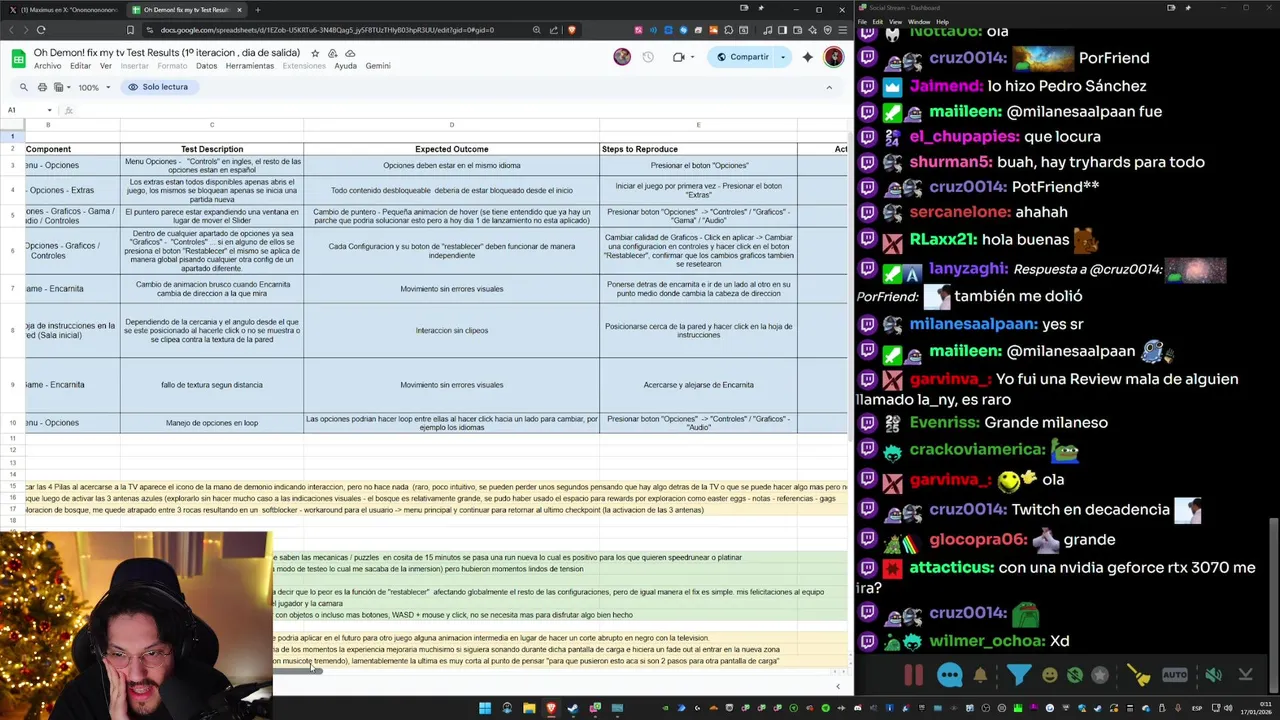
Task: Open the Google account avatar
Action: (833, 57)
